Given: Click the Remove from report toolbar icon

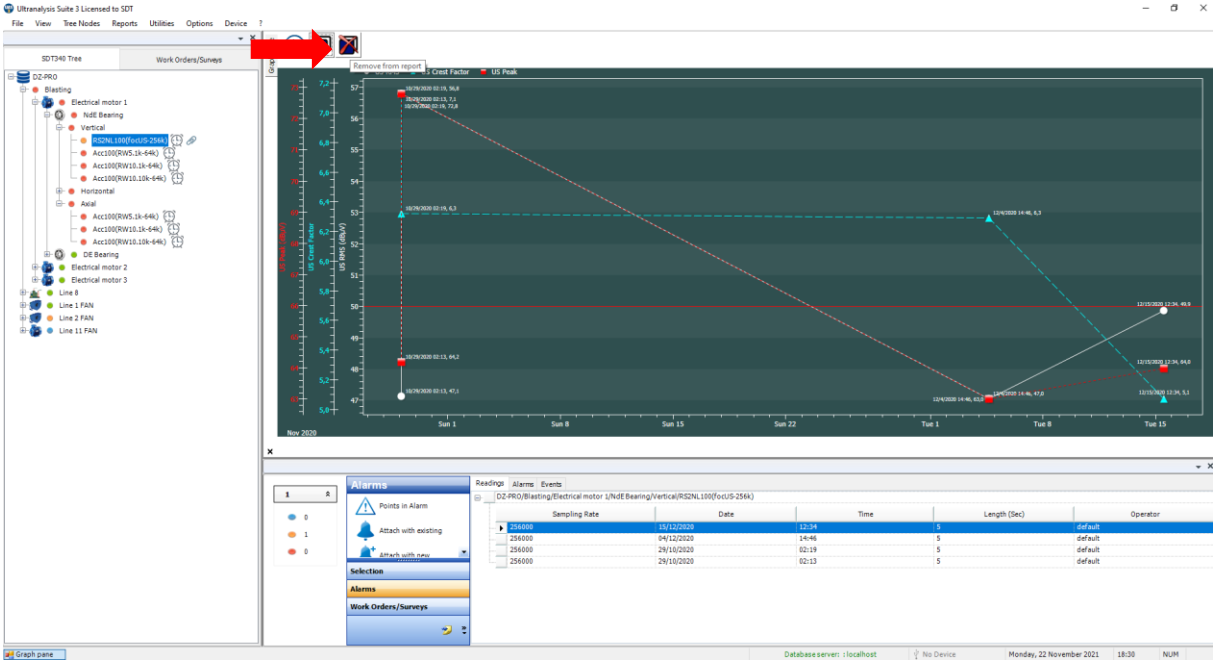Looking at the screenshot, I should [x=348, y=45].
